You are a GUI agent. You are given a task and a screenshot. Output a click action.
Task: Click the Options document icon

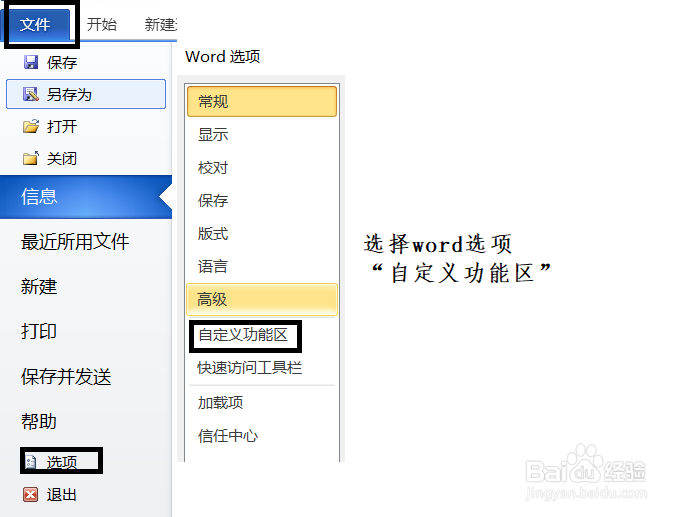click(x=31, y=462)
